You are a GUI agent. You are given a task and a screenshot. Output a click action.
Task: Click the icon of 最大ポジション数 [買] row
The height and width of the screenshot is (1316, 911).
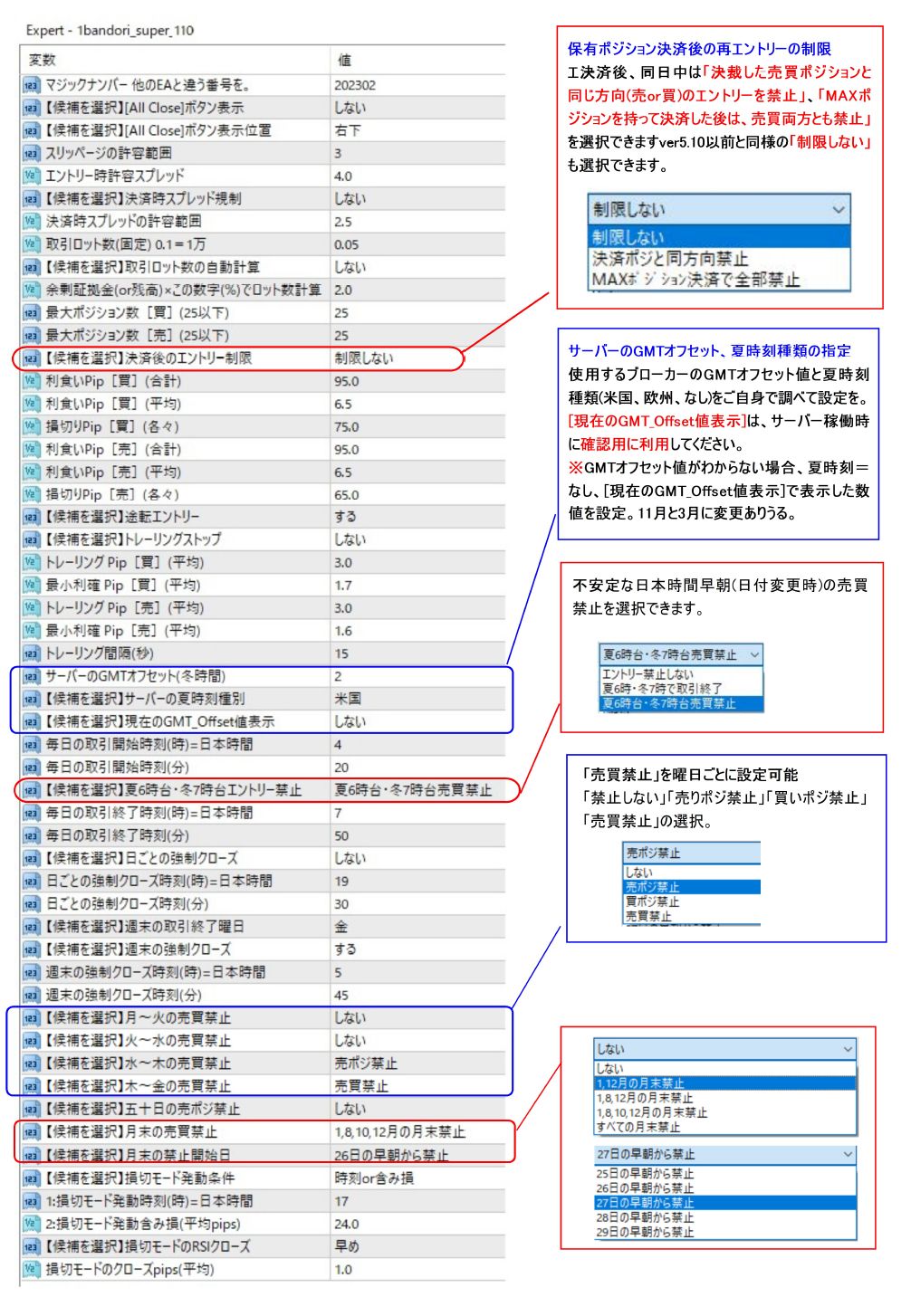[x=31, y=312]
